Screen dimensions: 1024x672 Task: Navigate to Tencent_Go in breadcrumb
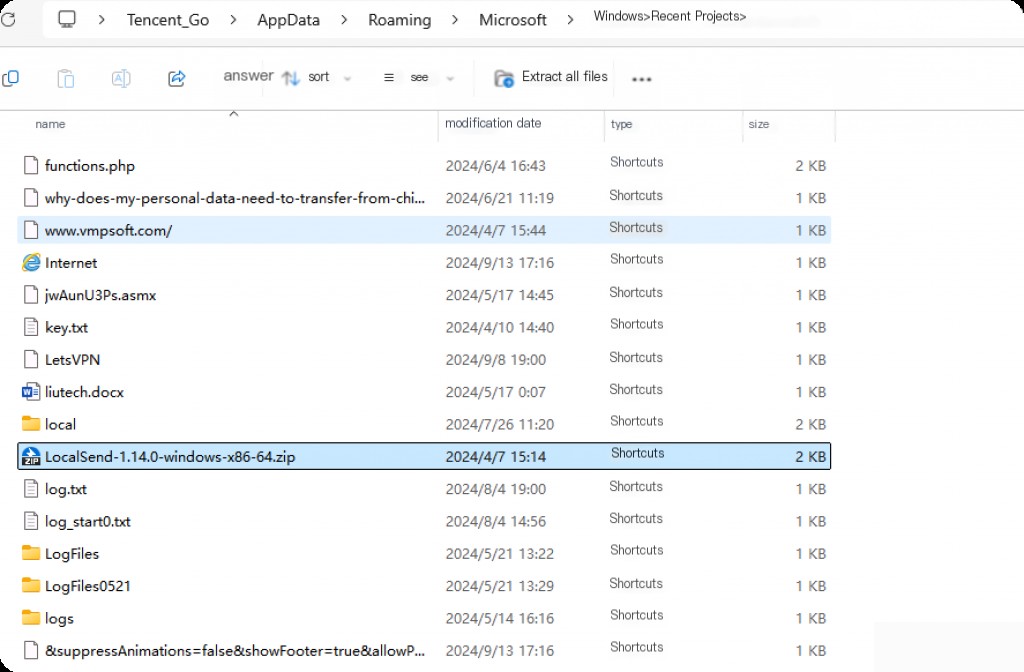click(168, 20)
